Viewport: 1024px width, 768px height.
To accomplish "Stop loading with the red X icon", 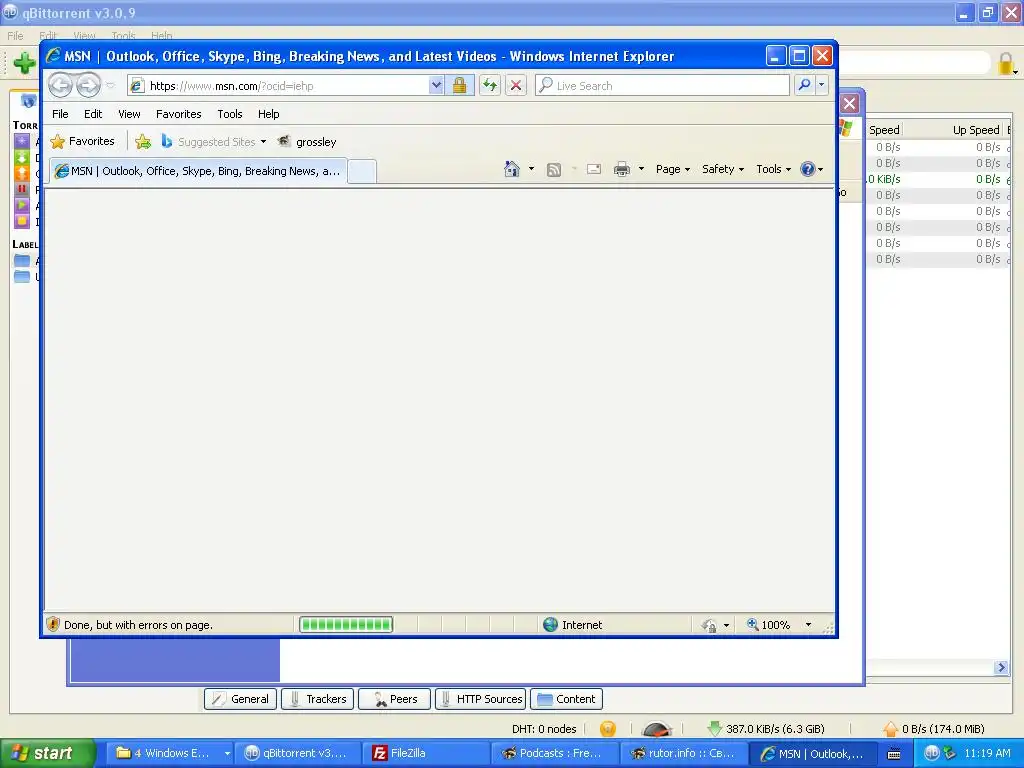I will tap(516, 86).
